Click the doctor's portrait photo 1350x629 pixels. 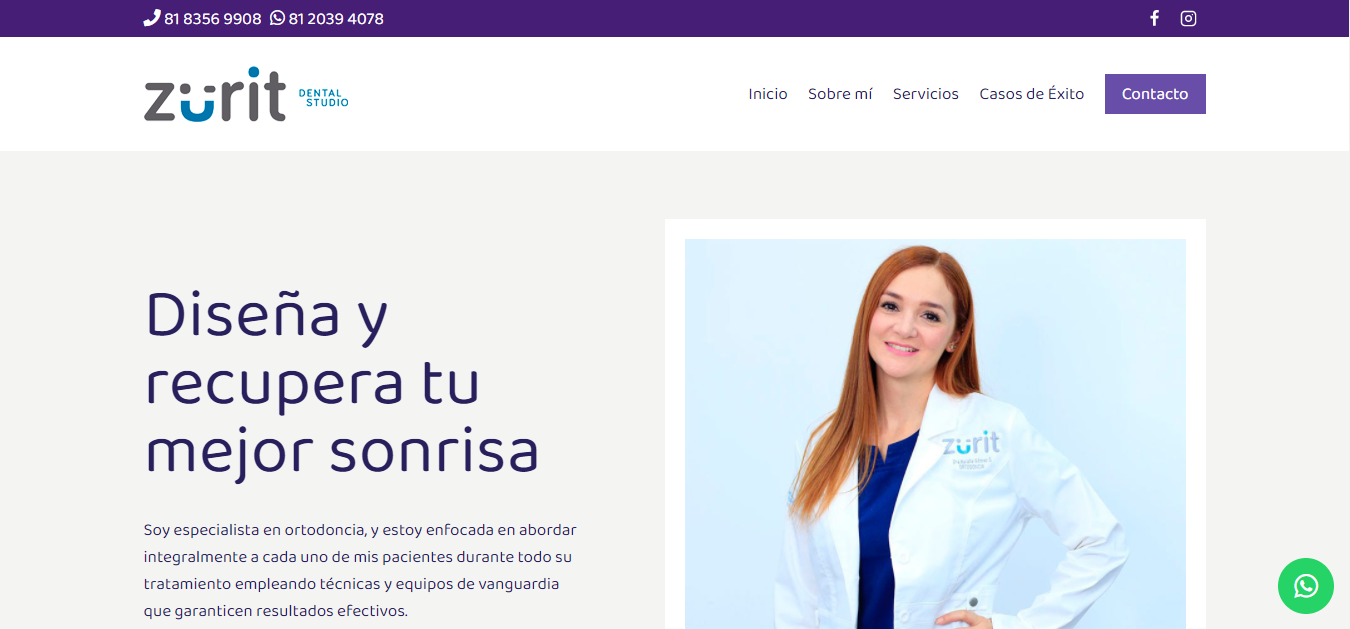(935, 434)
